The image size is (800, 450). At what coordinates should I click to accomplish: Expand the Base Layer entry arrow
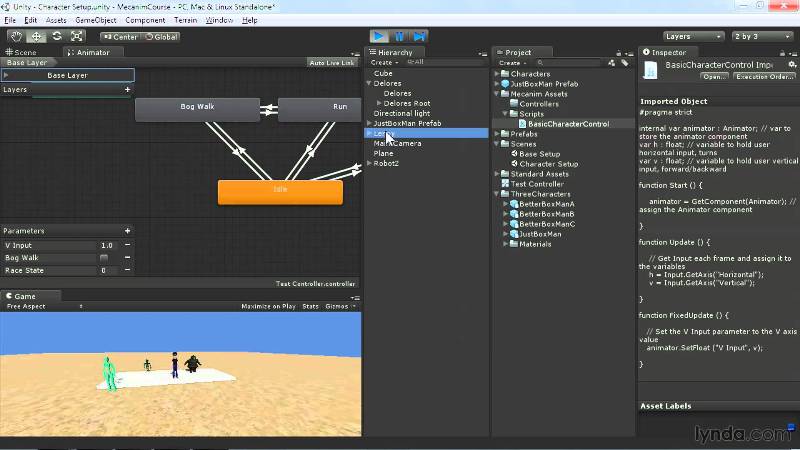[x=6, y=75]
